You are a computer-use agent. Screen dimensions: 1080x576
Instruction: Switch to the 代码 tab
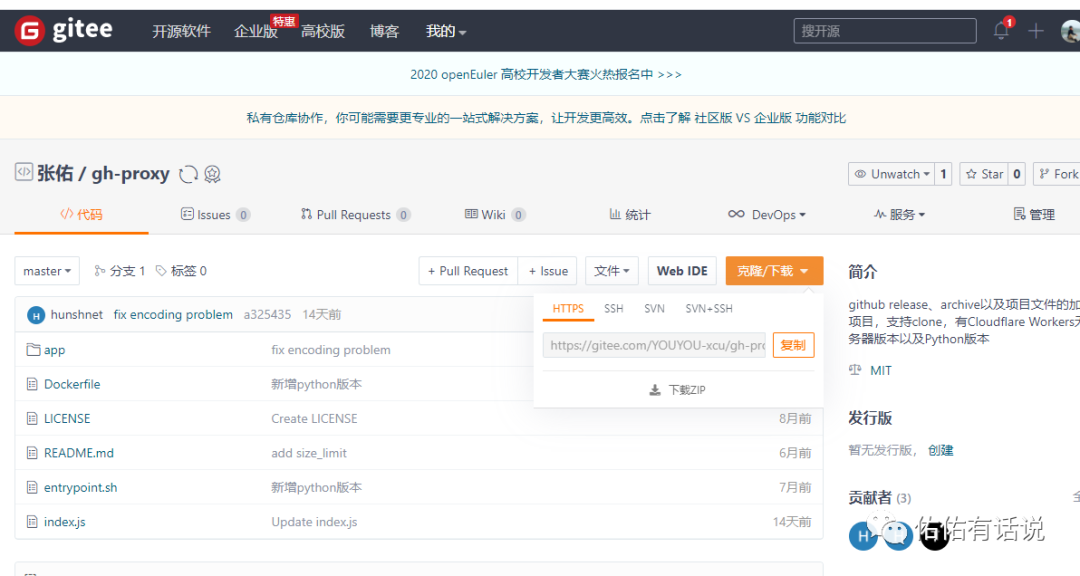pyautogui.click(x=81, y=214)
